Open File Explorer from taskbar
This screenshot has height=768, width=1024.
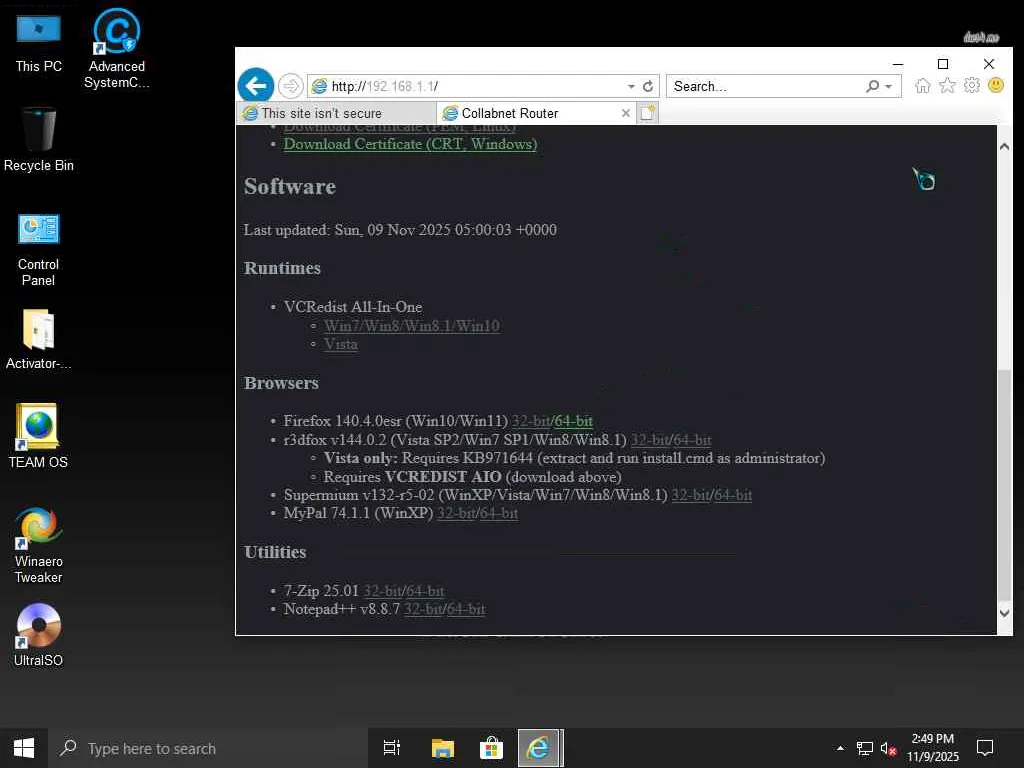(442, 748)
